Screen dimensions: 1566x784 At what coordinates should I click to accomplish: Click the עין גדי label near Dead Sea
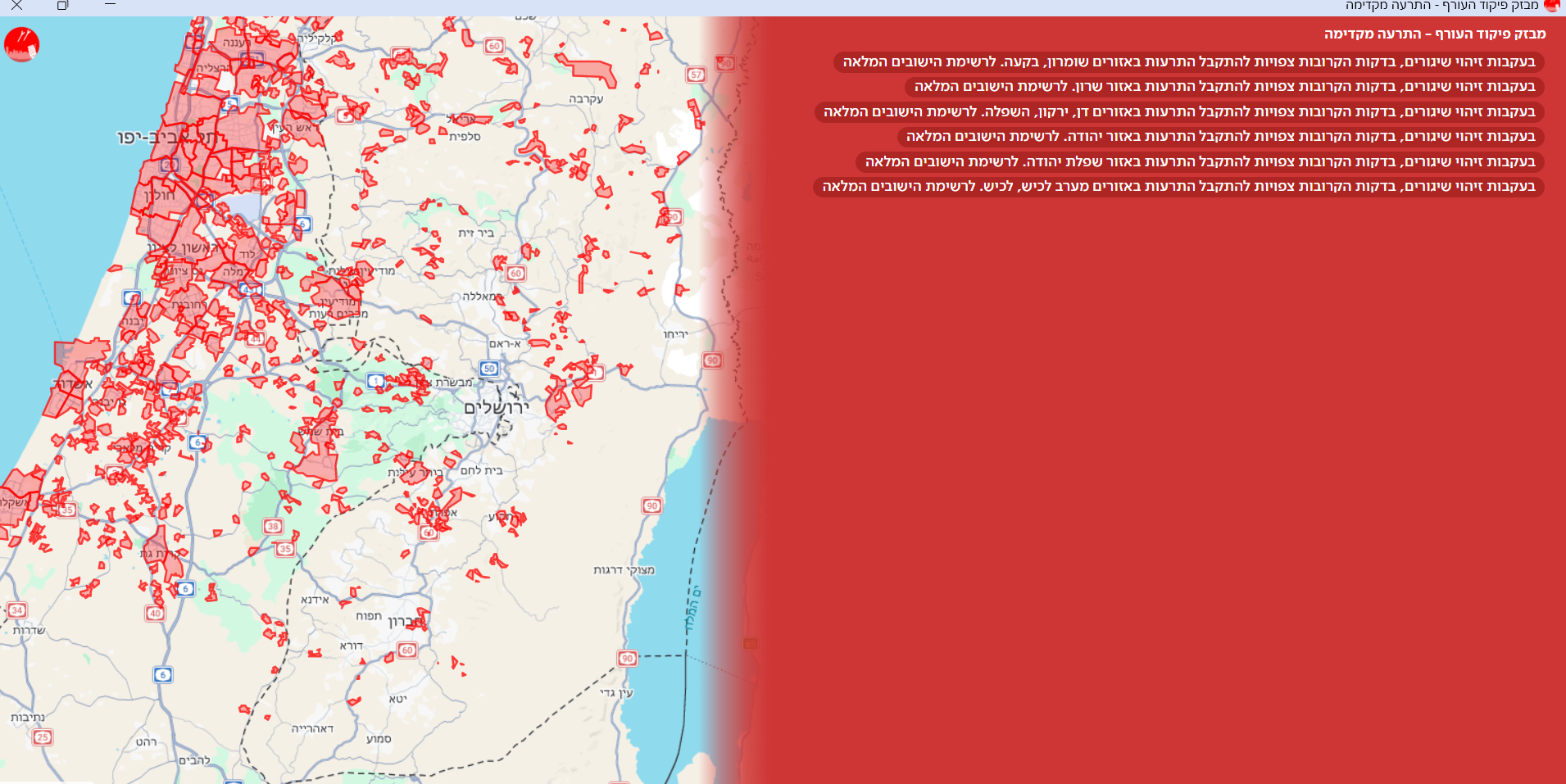click(x=616, y=693)
